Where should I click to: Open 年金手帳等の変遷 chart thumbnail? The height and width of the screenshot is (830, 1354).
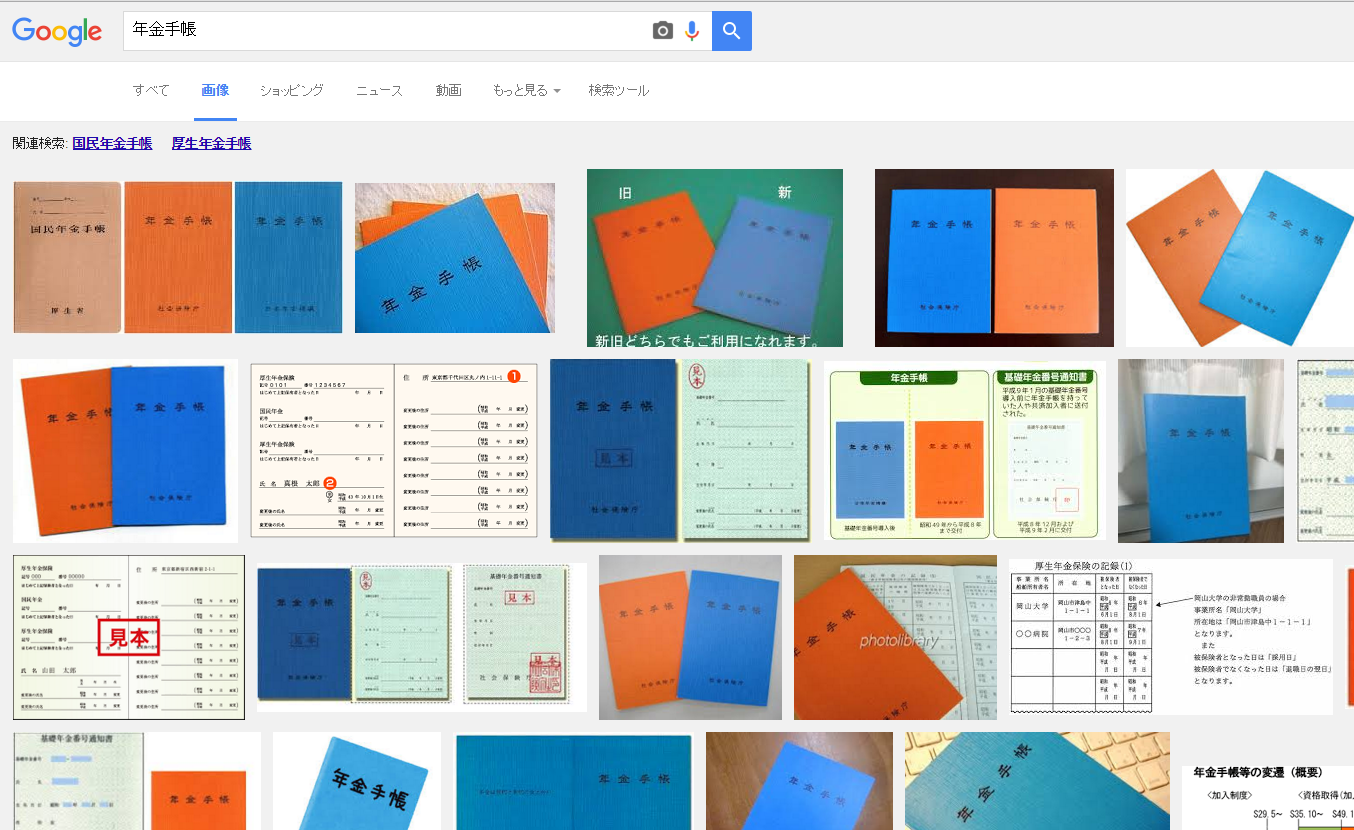[x=1268, y=797]
